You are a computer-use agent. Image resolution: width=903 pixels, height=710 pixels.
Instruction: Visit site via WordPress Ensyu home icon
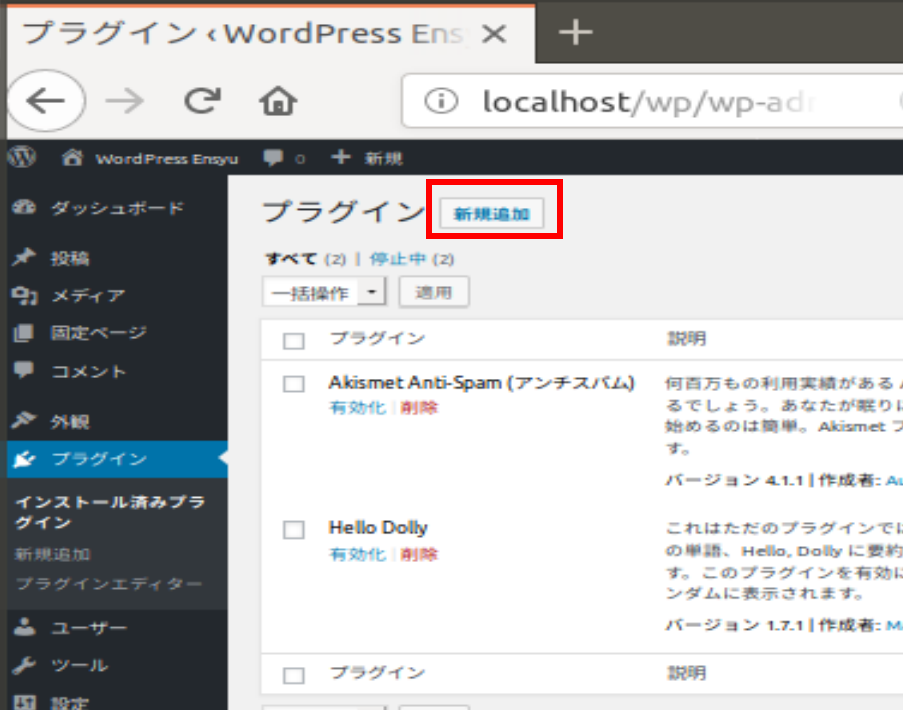tap(150, 158)
